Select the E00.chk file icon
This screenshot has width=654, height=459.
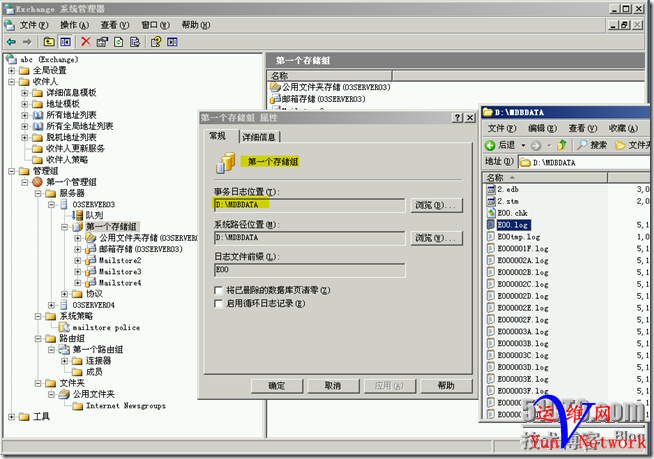click(491, 213)
